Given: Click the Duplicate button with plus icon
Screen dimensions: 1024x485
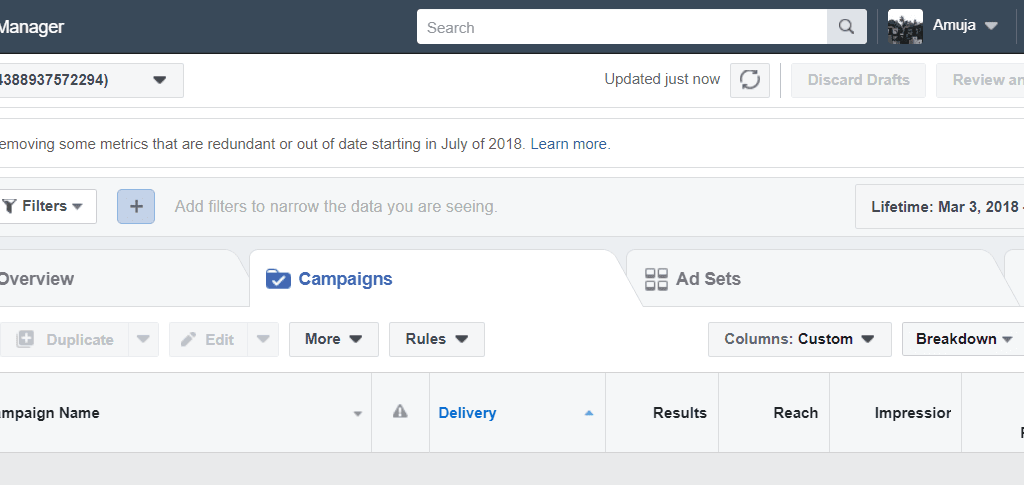Looking at the screenshot, I should [65, 339].
